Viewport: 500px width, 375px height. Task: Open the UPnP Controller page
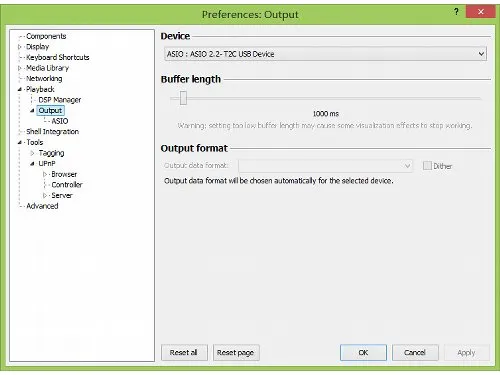click(x=67, y=185)
